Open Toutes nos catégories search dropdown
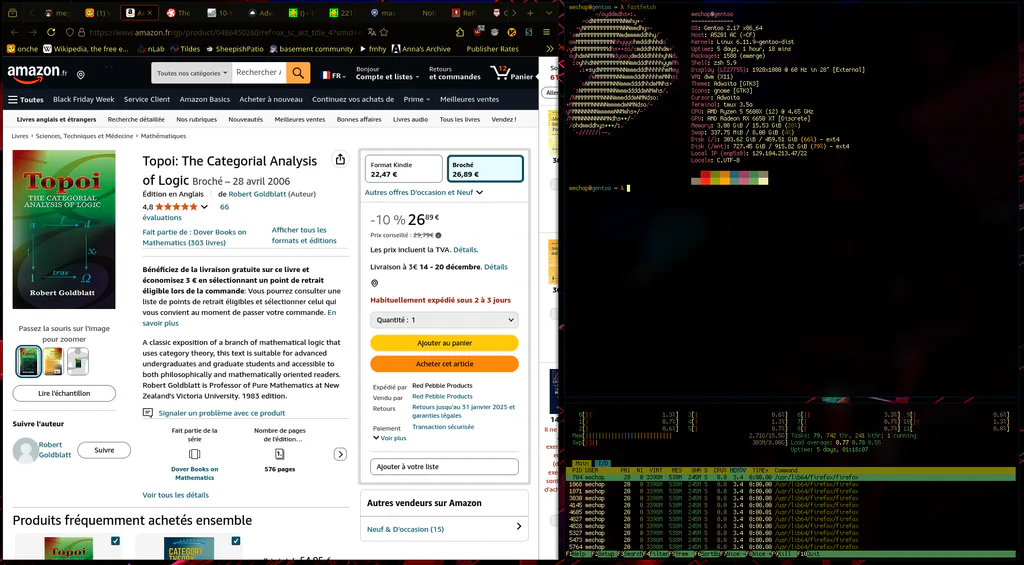The width and height of the screenshot is (1024, 565). coord(192,73)
